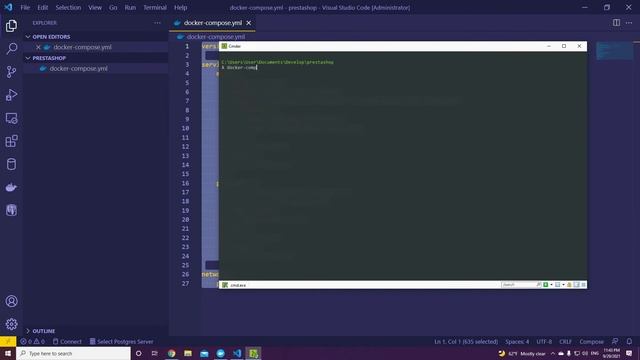Open the errors and warnings status indicator
Image resolution: width=640 pixels, height=360 pixels.
pyautogui.click(x=33, y=342)
